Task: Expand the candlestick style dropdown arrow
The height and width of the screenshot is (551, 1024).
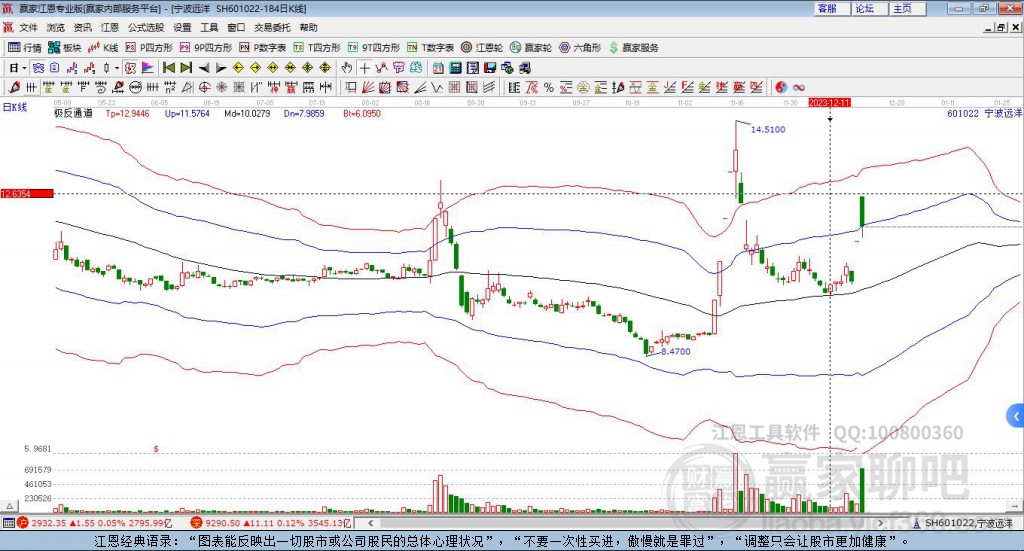Action: tap(117, 68)
